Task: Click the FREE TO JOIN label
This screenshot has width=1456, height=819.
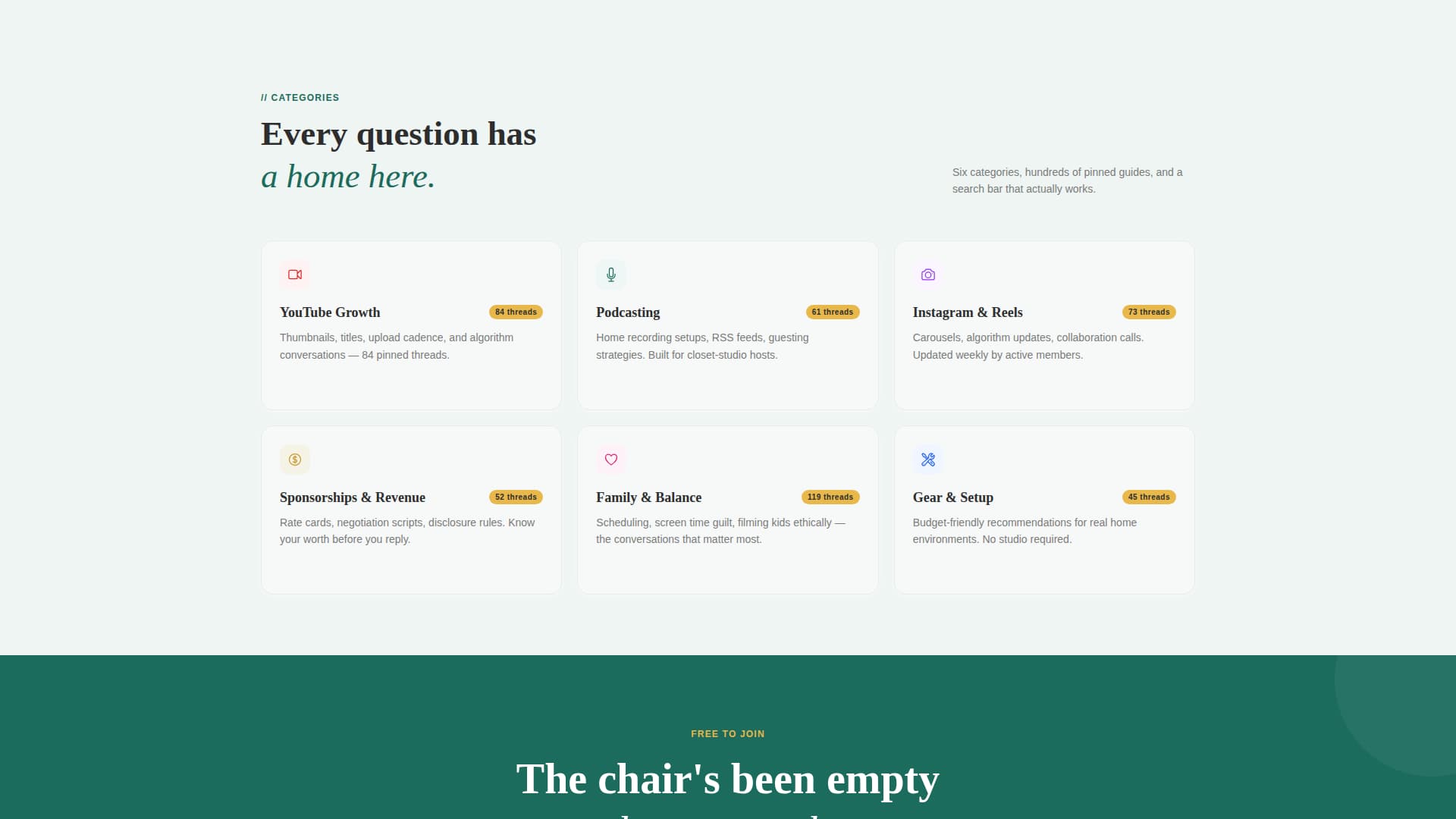Action: click(x=727, y=733)
